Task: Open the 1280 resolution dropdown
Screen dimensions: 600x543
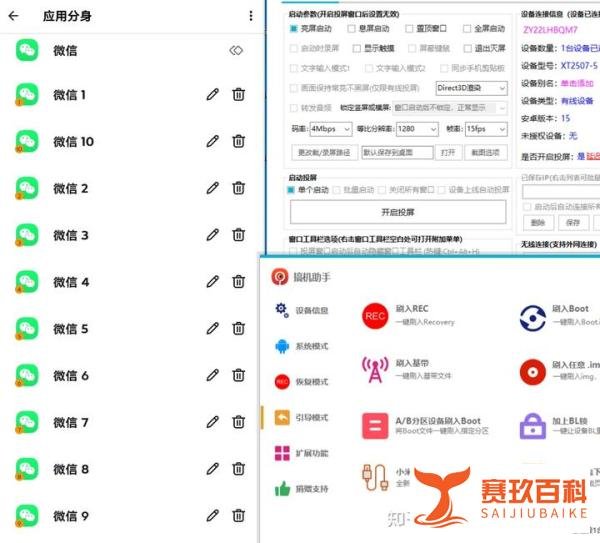Action: [x=417, y=129]
